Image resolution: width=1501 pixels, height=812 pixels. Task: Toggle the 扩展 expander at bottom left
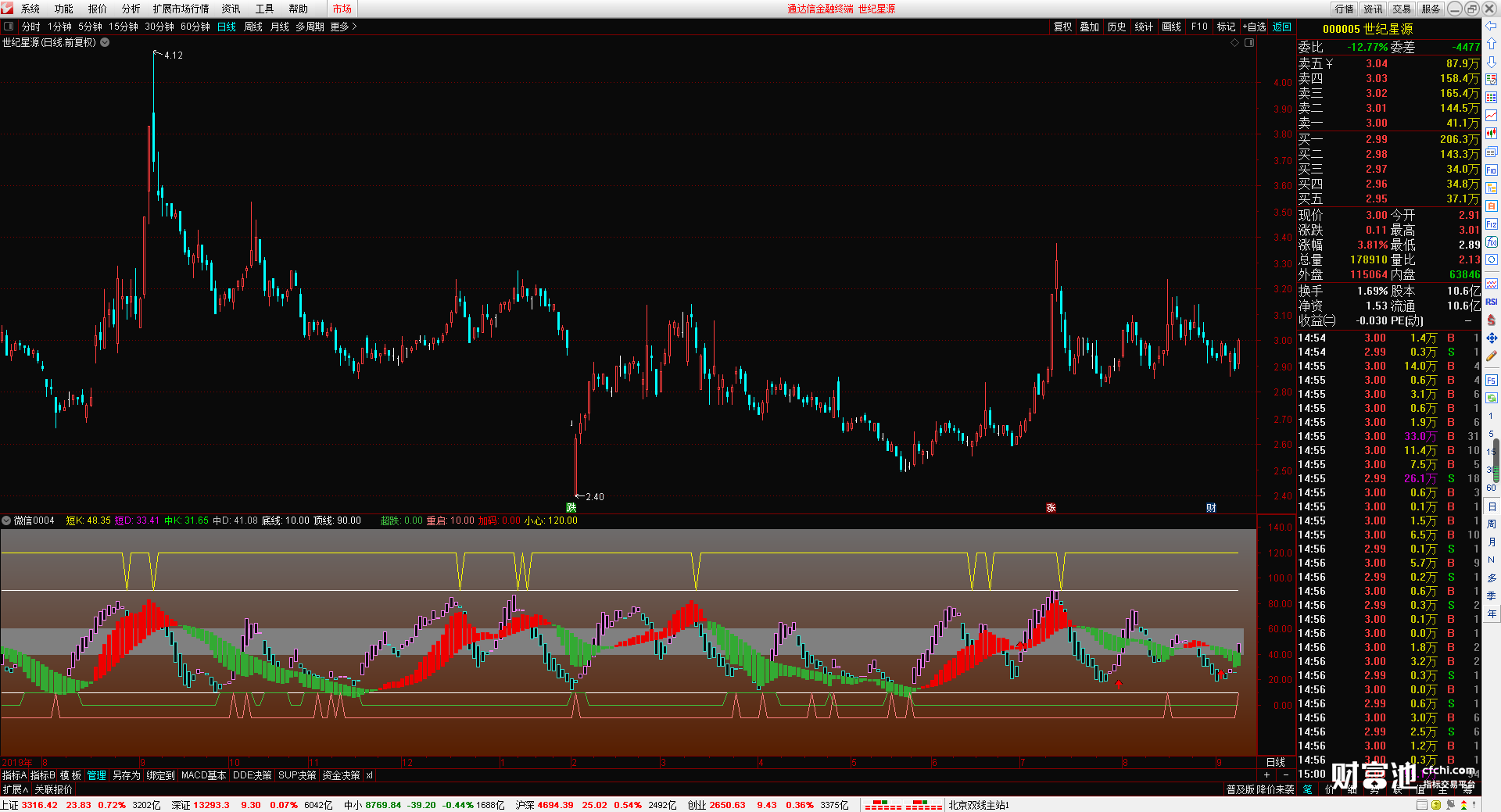[x=15, y=789]
